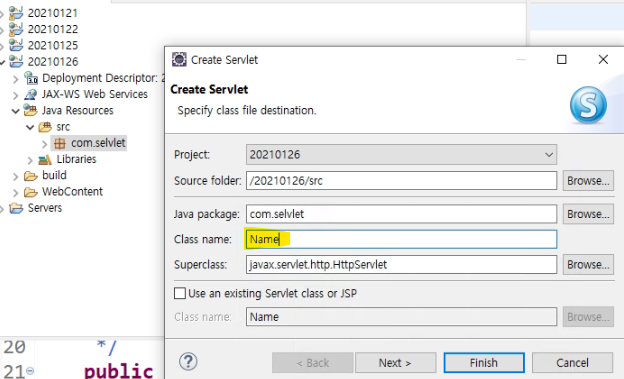Click the com.selvlet package icon
The width and height of the screenshot is (624, 379).
[x=60, y=143]
